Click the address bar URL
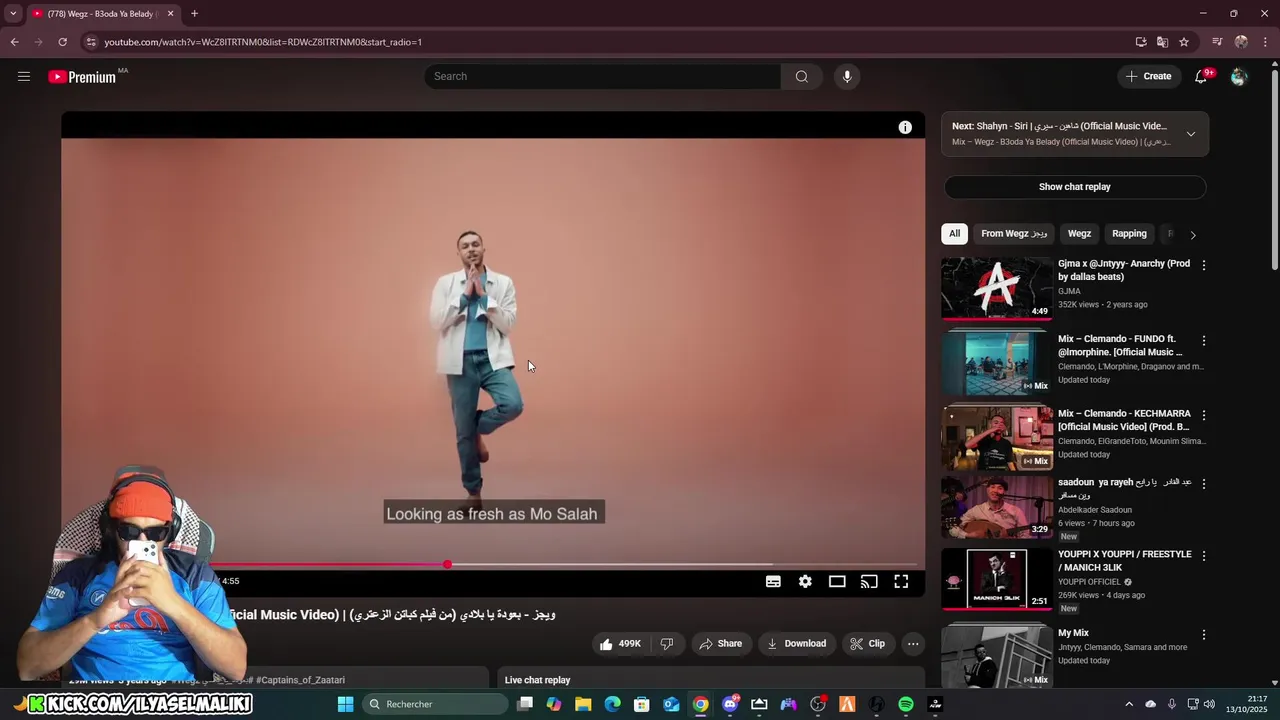Screen dimensions: 1280x720 pyautogui.click(x=263, y=42)
